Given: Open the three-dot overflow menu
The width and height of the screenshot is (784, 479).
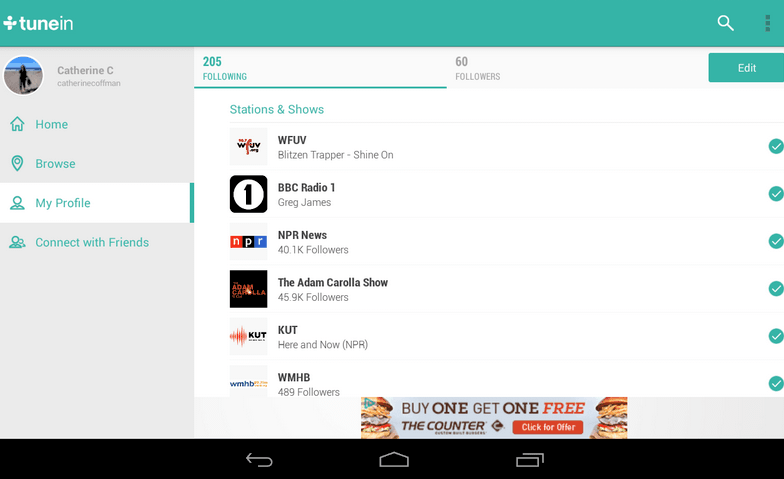Looking at the screenshot, I should point(767,23).
